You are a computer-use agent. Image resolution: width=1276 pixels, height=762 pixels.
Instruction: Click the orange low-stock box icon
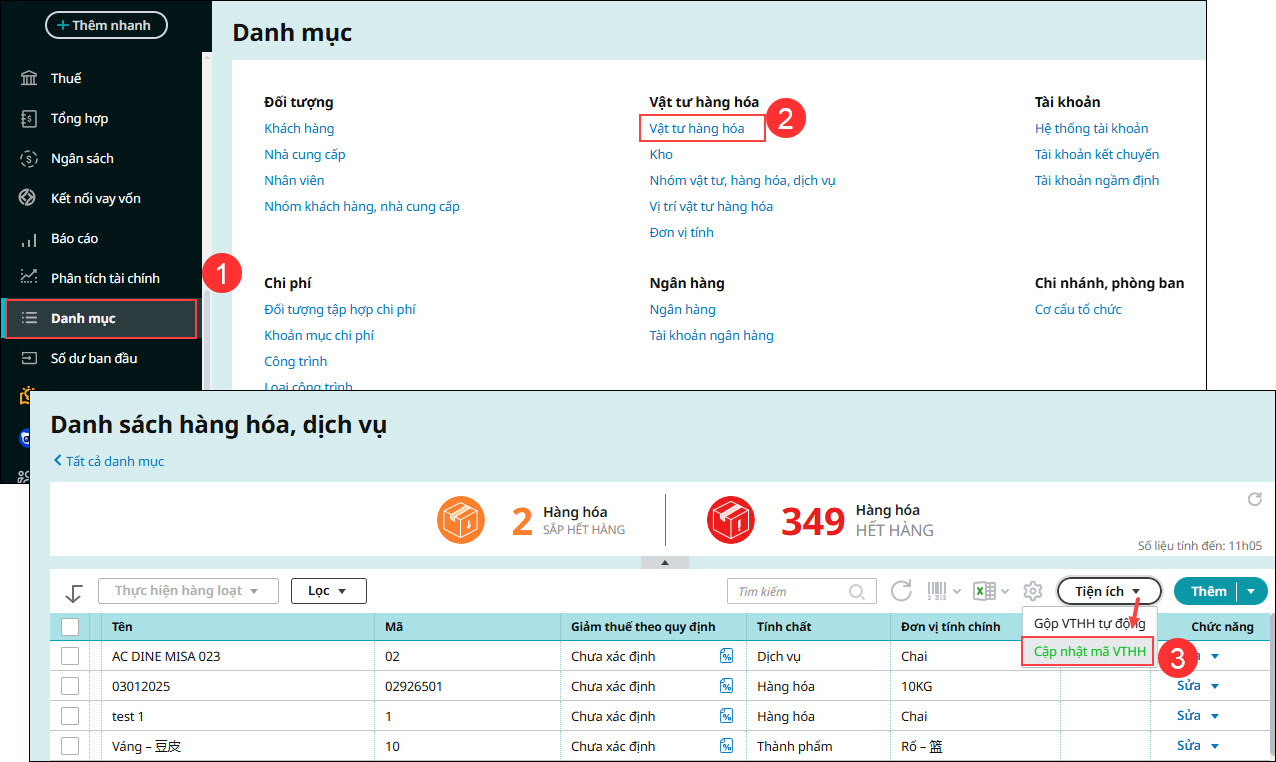pos(460,519)
